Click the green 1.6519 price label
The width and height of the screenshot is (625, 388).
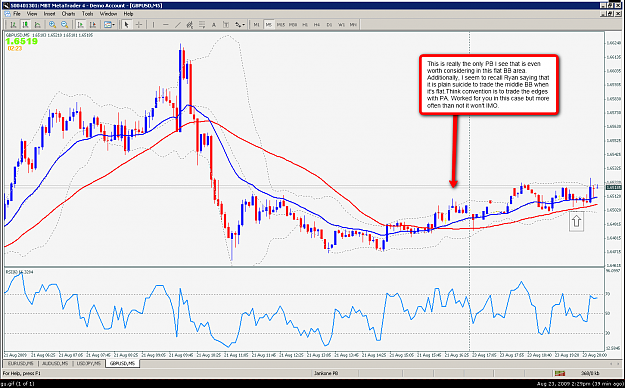click(x=22, y=41)
